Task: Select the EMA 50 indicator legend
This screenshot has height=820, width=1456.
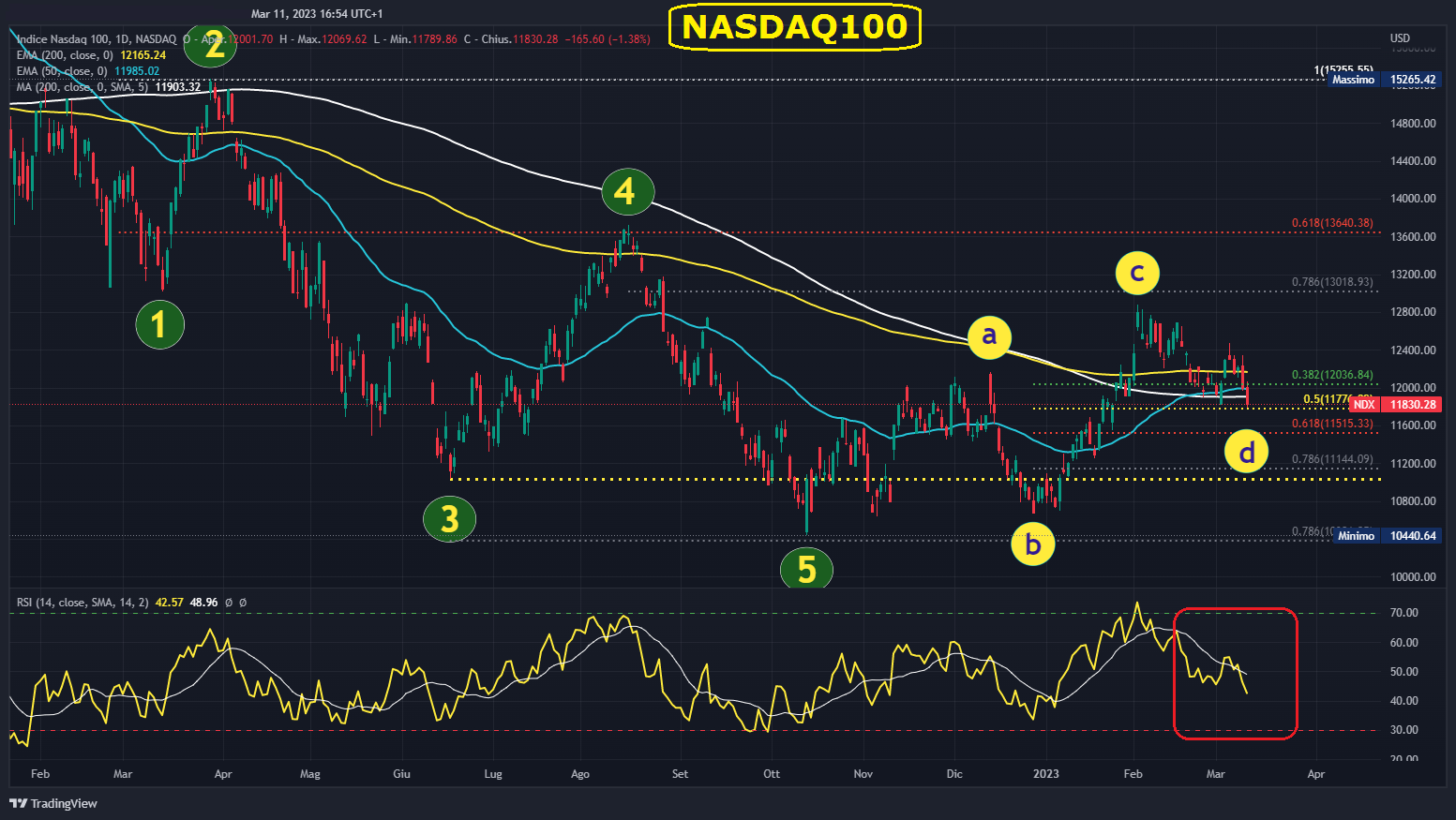Action: point(62,71)
